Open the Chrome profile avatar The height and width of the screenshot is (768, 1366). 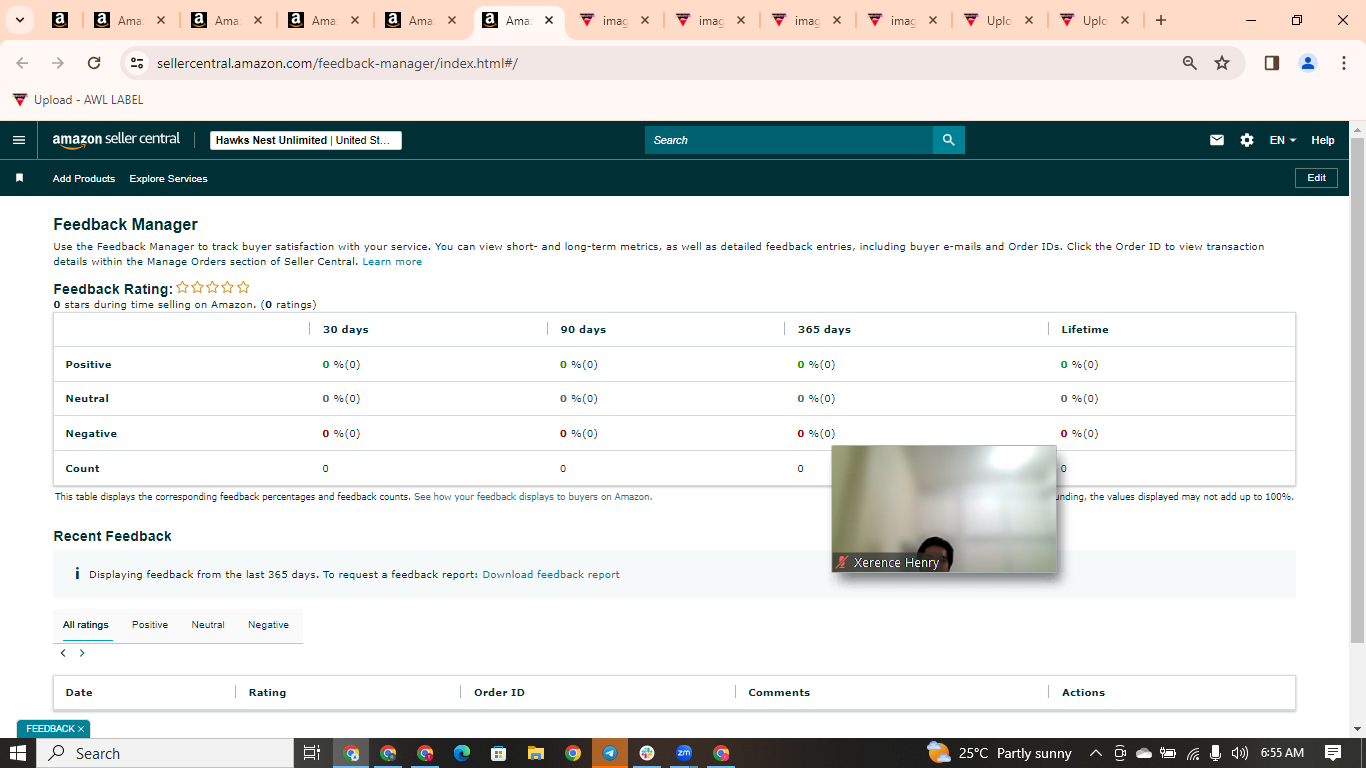[1308, 63]
